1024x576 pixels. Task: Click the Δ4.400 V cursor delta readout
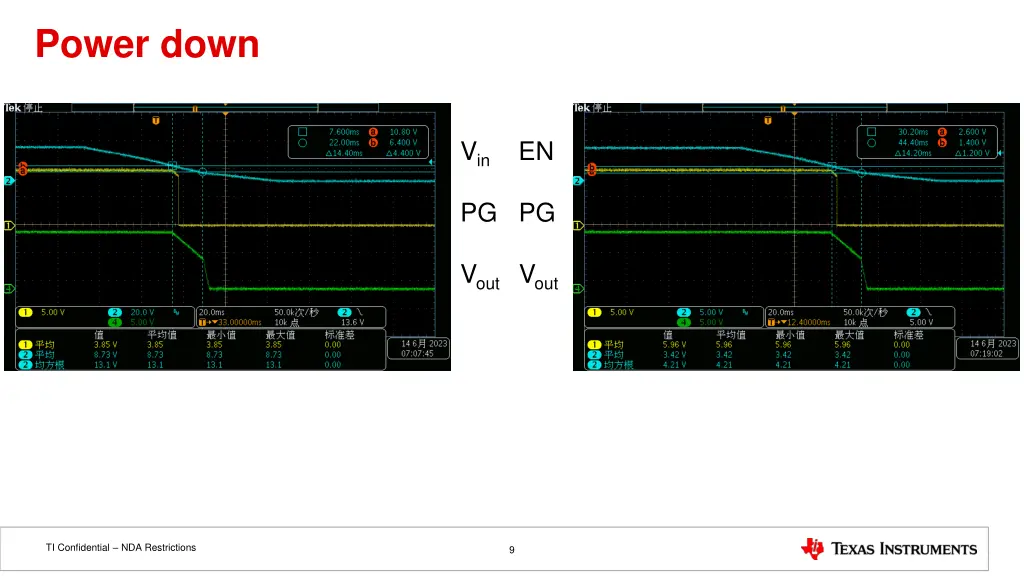coord(404,153)
